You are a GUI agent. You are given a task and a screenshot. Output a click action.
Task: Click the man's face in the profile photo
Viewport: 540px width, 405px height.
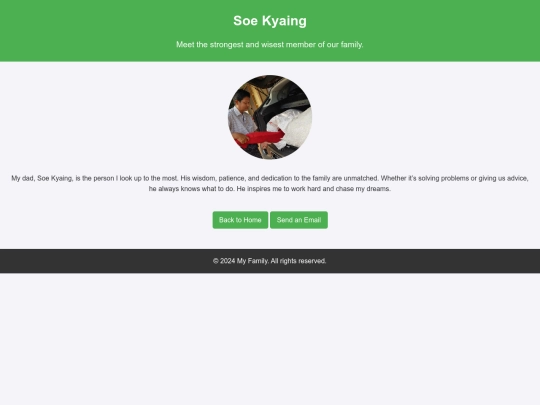(x=243, y=97)
